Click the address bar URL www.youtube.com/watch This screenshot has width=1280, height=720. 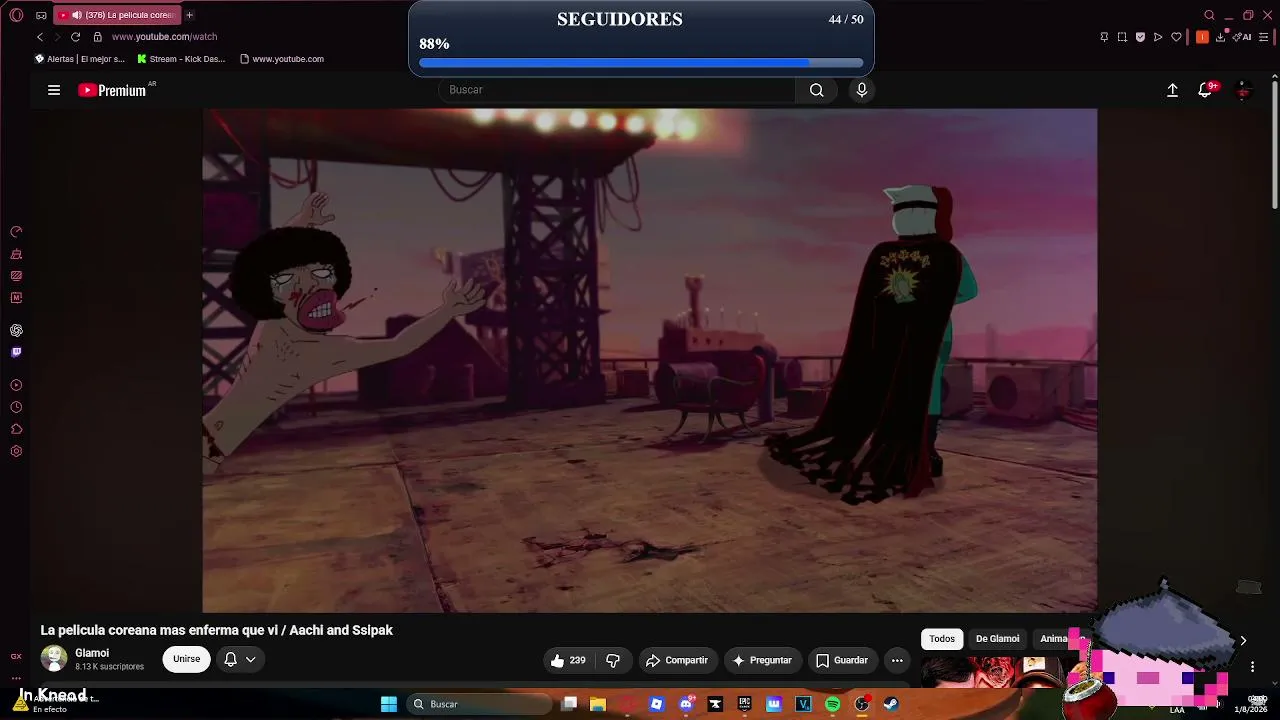[164, 37]
